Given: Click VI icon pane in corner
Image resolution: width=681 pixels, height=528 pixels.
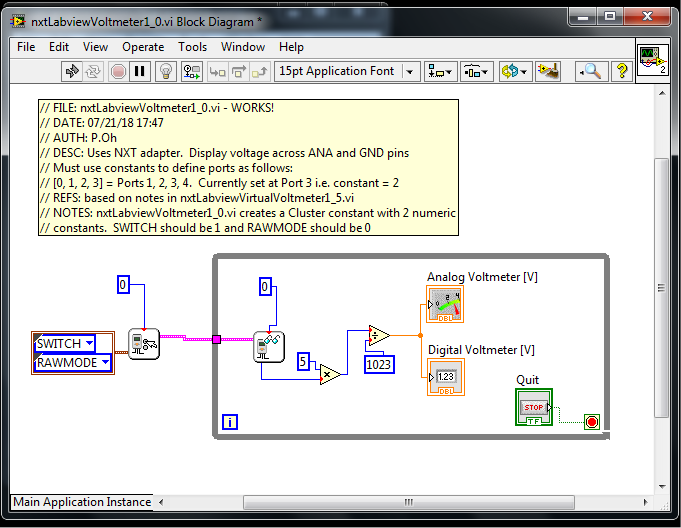Looking at the screenshot, I should tap(652, 61).
